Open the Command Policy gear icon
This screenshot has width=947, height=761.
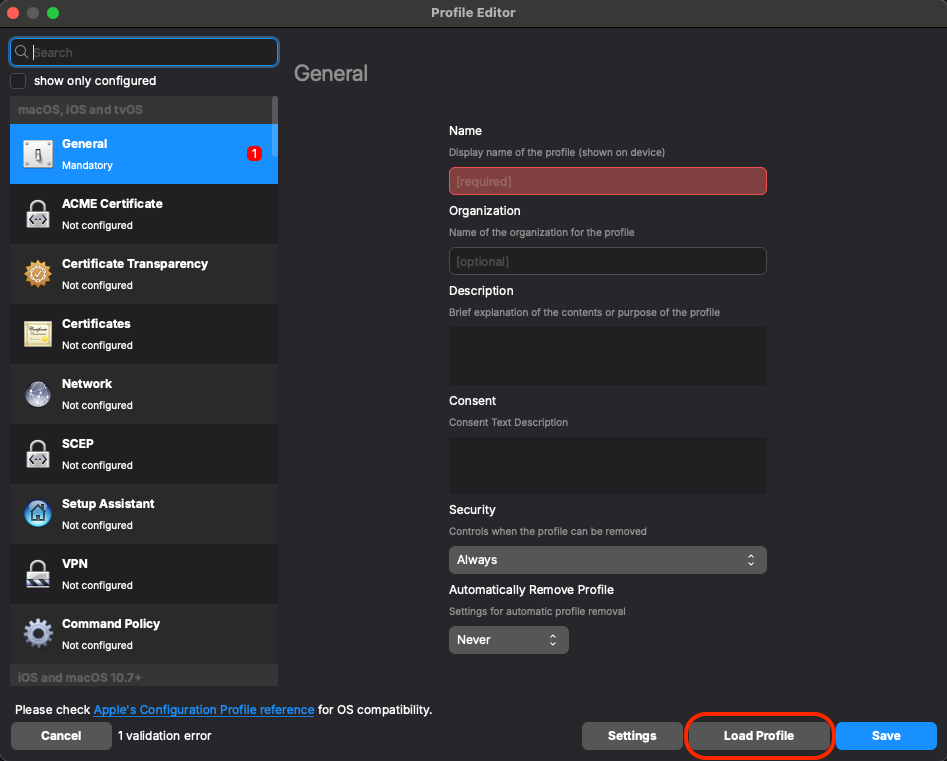(38, 634)
